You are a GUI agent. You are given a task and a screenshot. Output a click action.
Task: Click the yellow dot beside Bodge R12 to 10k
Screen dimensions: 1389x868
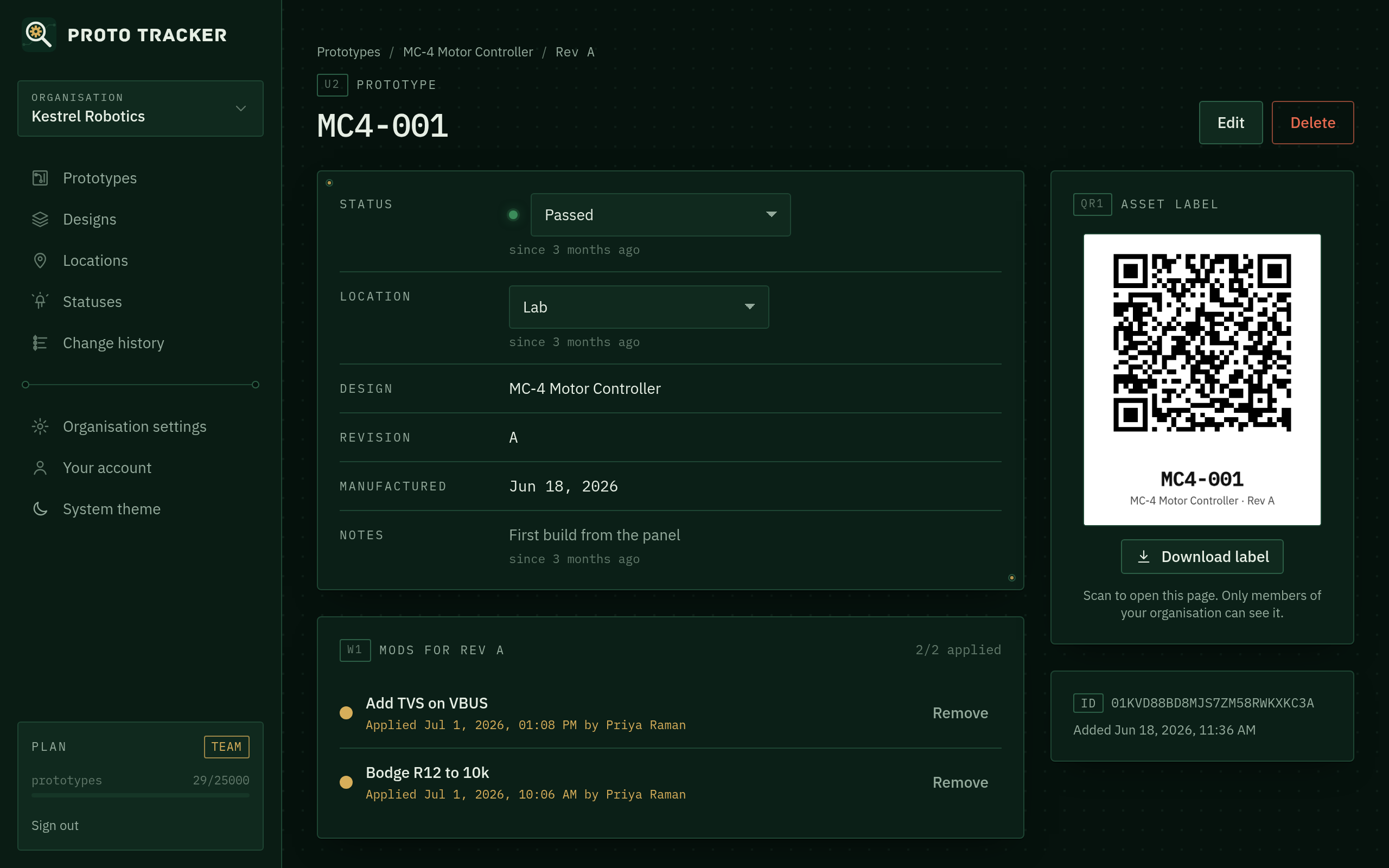pyautogui.click(x=346, y=782)
